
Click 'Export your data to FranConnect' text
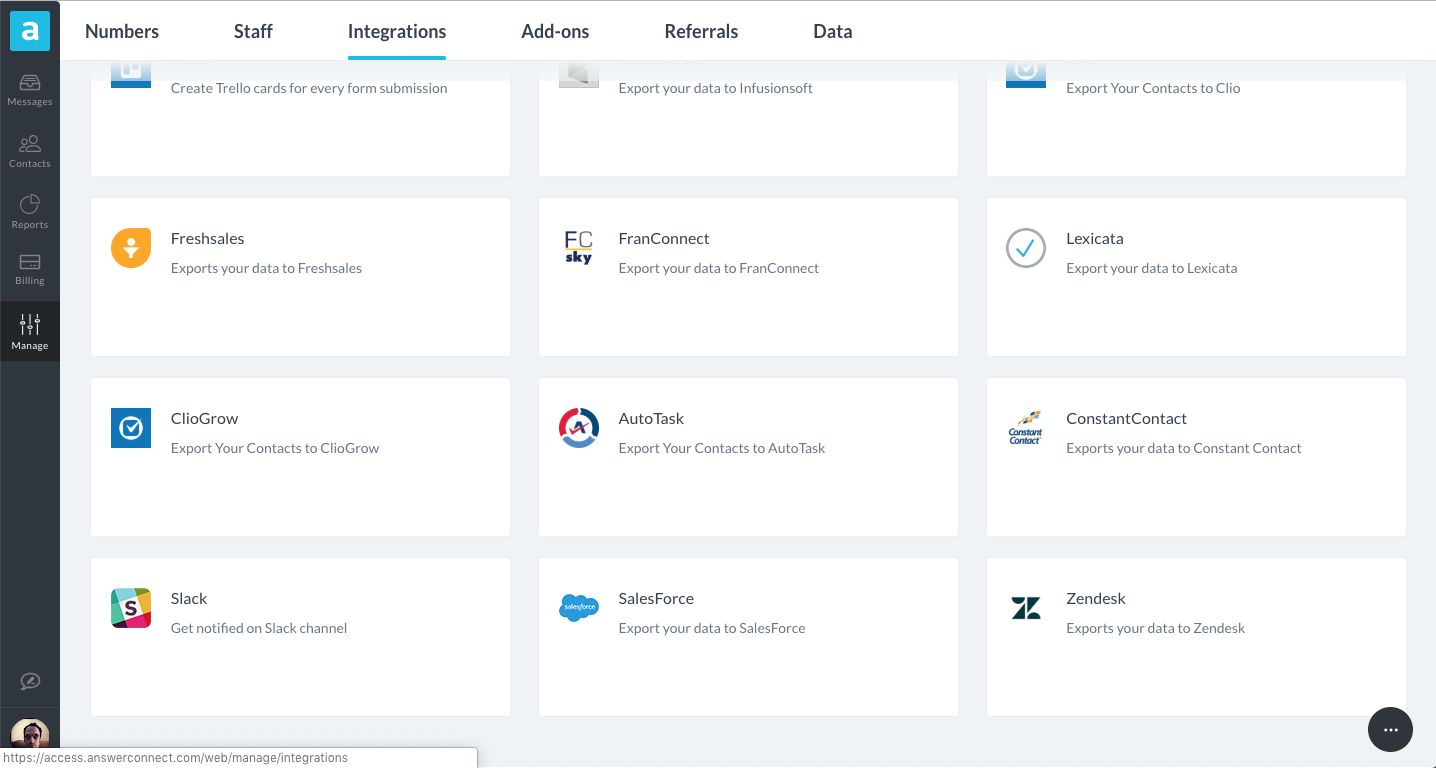point(719,268)
